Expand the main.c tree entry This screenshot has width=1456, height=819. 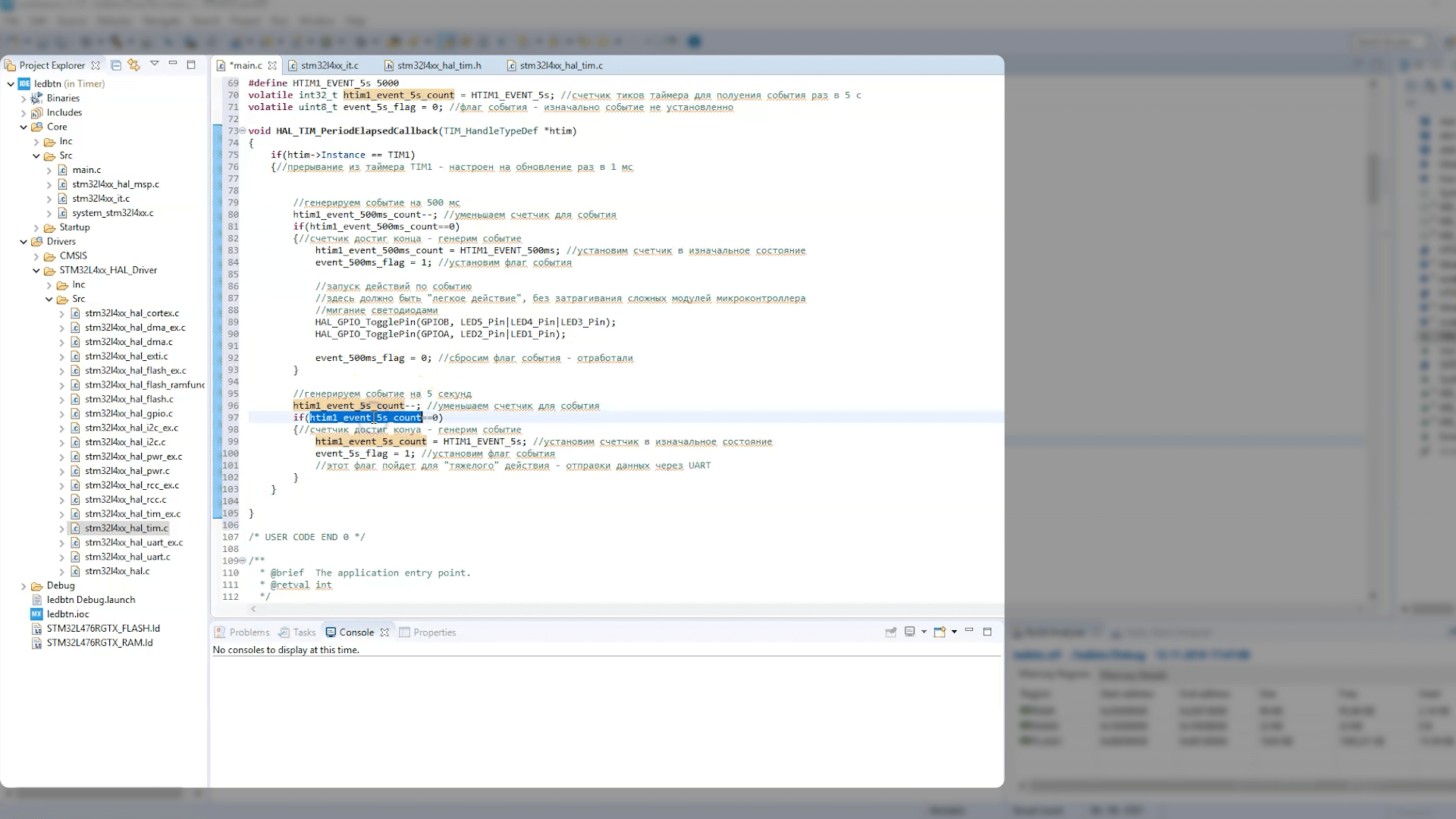pos(49,171)
